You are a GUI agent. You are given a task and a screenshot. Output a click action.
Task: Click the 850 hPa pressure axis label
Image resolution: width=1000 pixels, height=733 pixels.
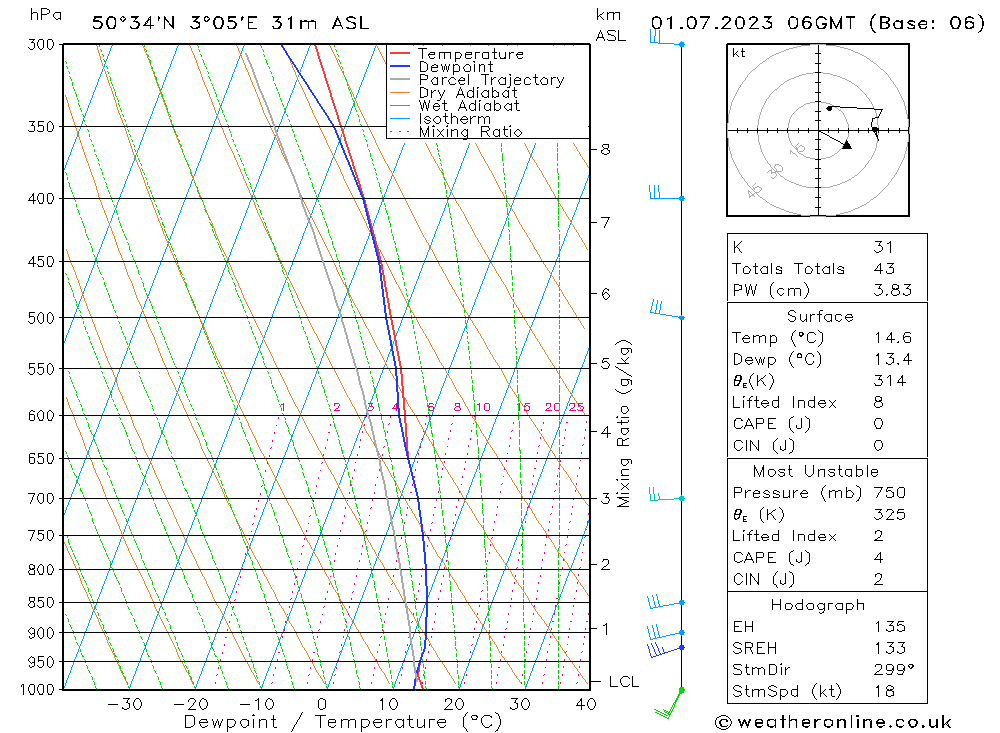41,602
